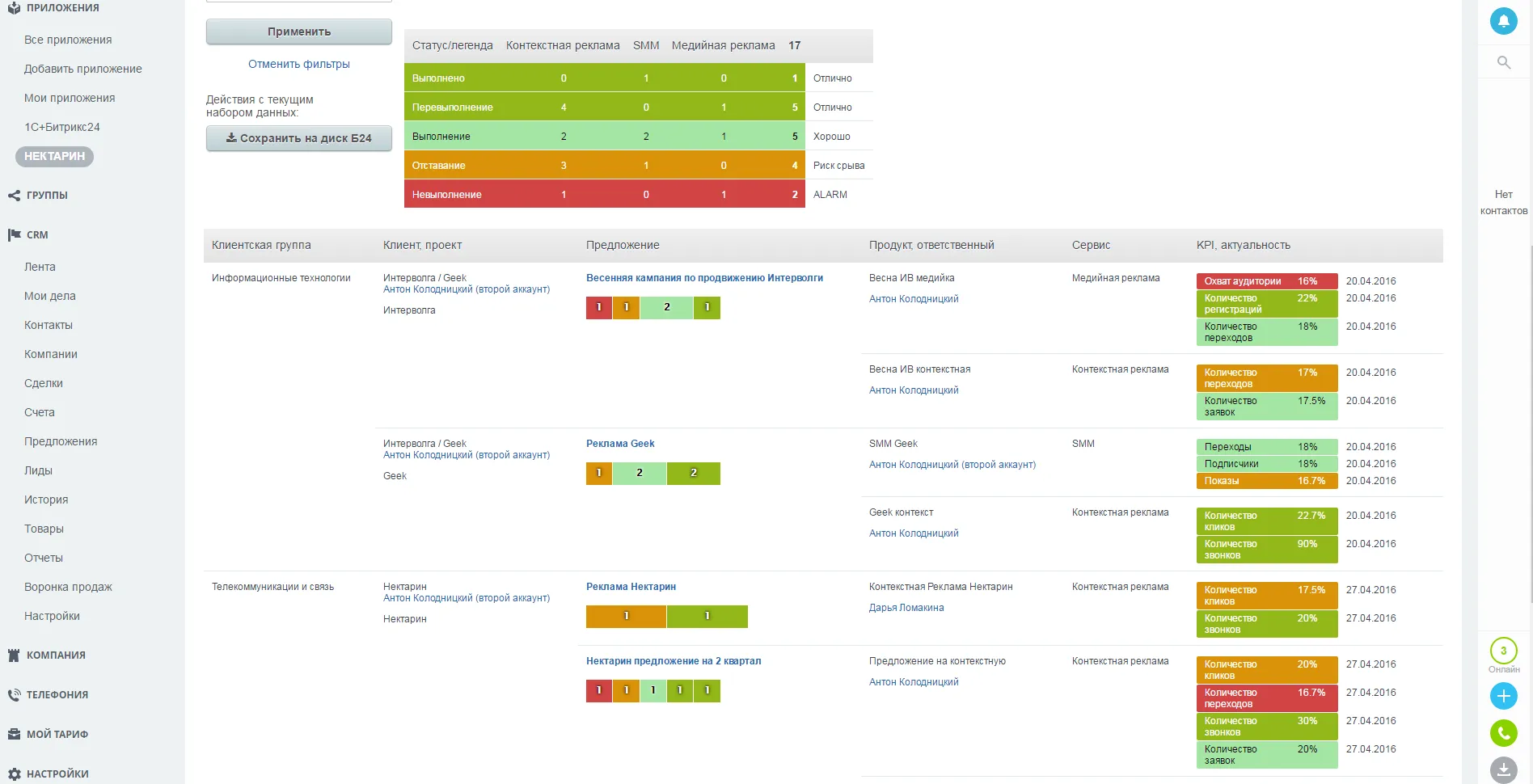
Task: Open Воронка продаж in CRM menu
Action: [x=68, y=587]
